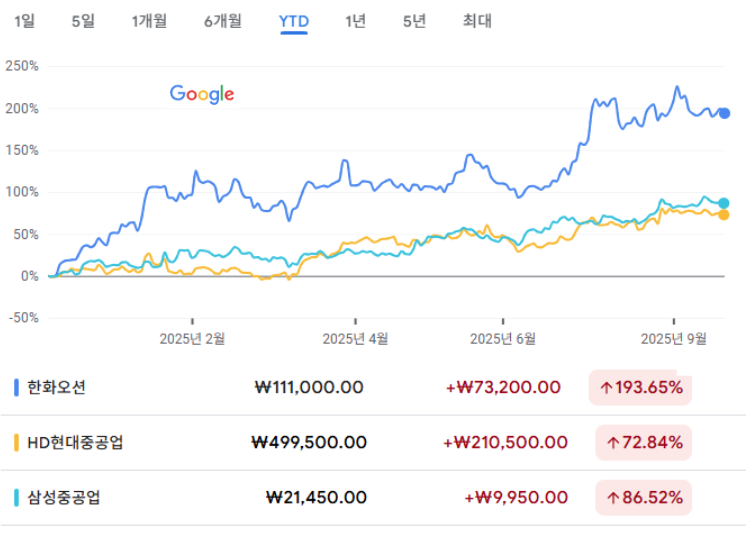Screen dimensions: 751x534
Task: Show the 5년 chart range
Action: (x=414, y=21)
